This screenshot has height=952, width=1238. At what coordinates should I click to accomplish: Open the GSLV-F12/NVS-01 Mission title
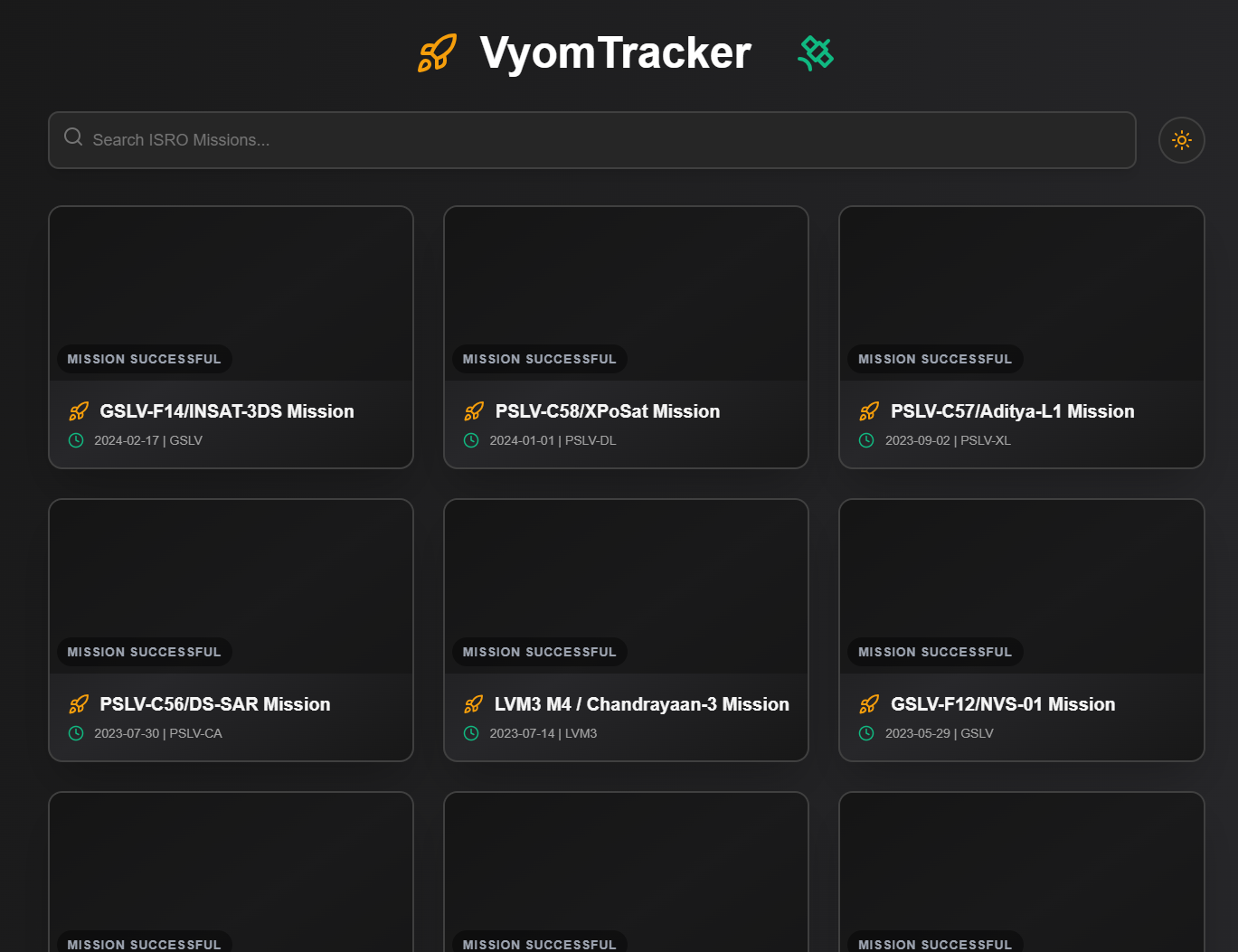click(x=1003, y=704)
